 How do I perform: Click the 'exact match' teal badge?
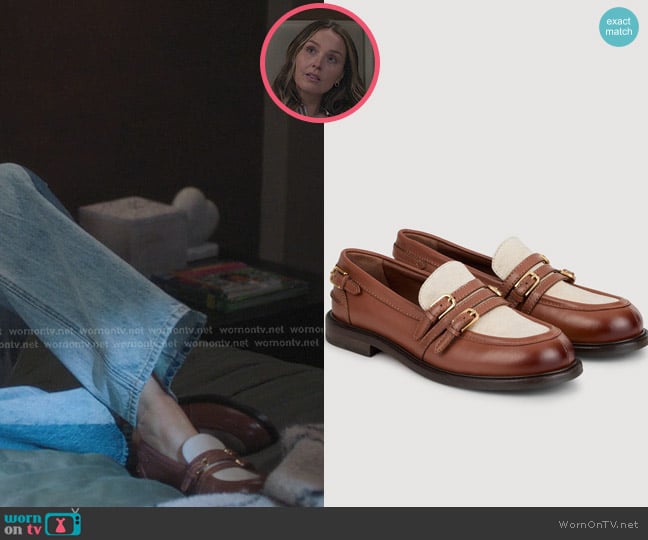tap(619, 27)
